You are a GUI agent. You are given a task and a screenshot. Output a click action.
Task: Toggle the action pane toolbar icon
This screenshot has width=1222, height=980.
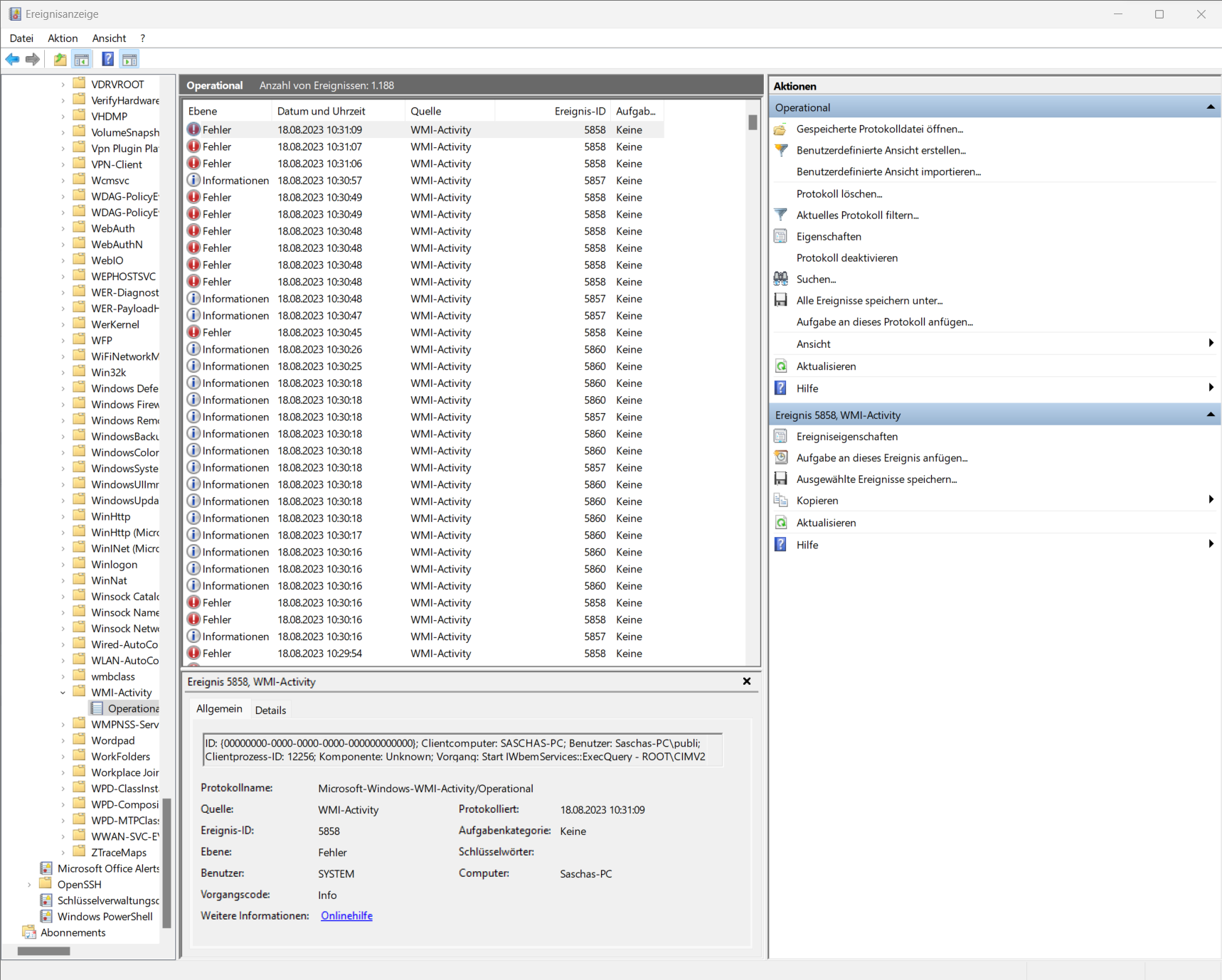tap(129, 60)
